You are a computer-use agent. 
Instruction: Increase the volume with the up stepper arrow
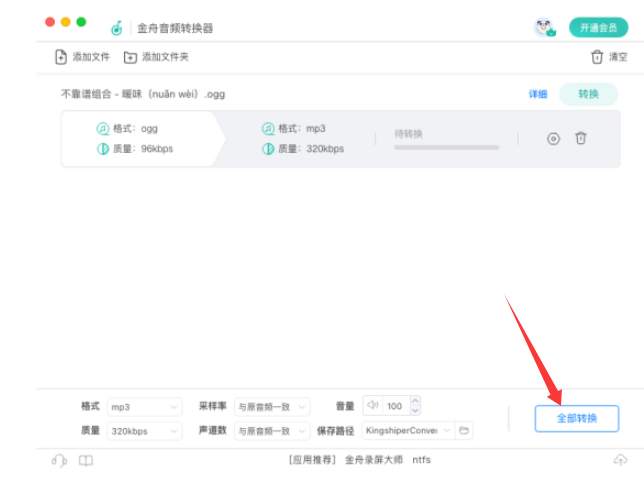pyautogui.click(x=415, y=401)
